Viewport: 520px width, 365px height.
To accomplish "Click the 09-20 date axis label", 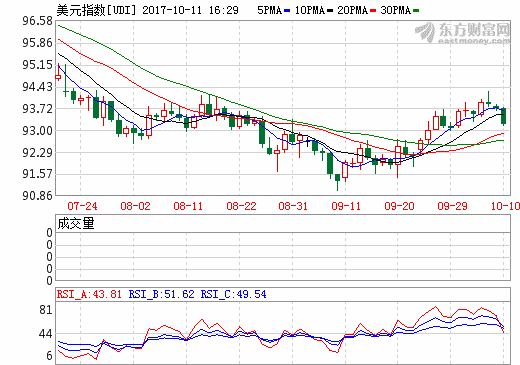I will pyautogui.click(x=399, y=206).
